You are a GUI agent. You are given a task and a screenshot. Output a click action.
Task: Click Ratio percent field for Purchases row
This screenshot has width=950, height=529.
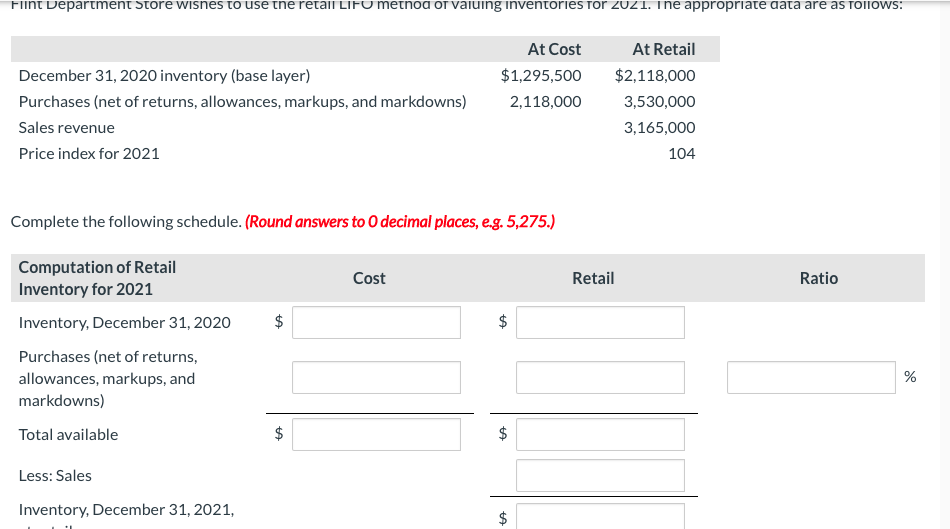(x=811, y=378)
